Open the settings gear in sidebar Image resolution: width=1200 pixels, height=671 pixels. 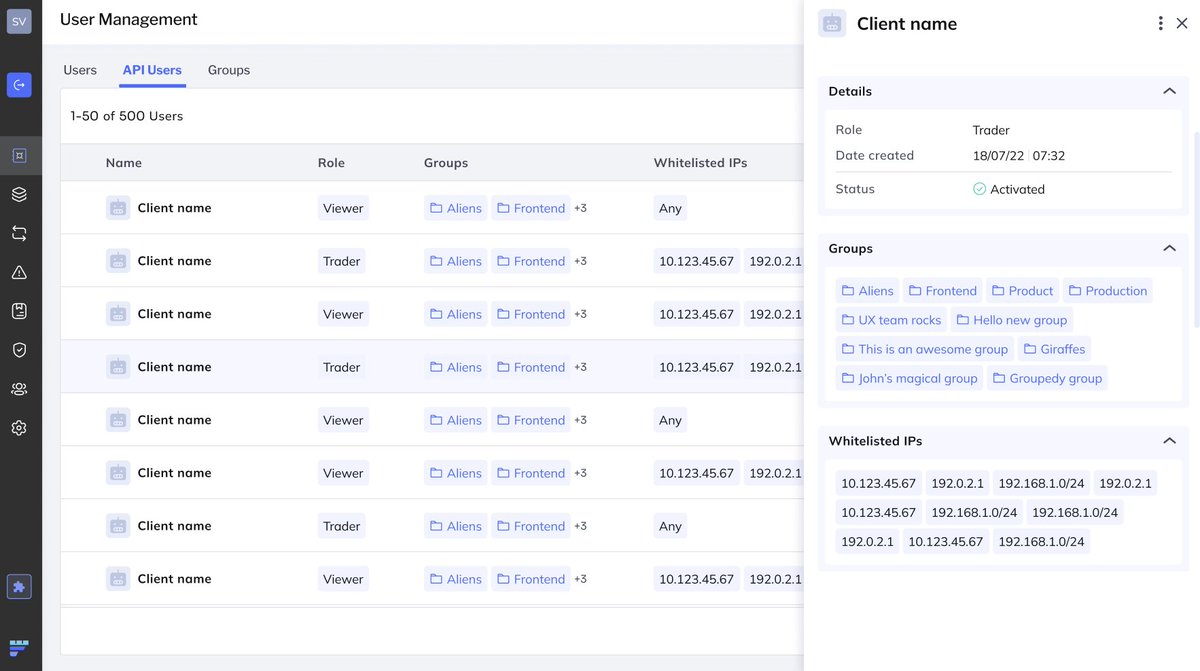coord(19,428)
